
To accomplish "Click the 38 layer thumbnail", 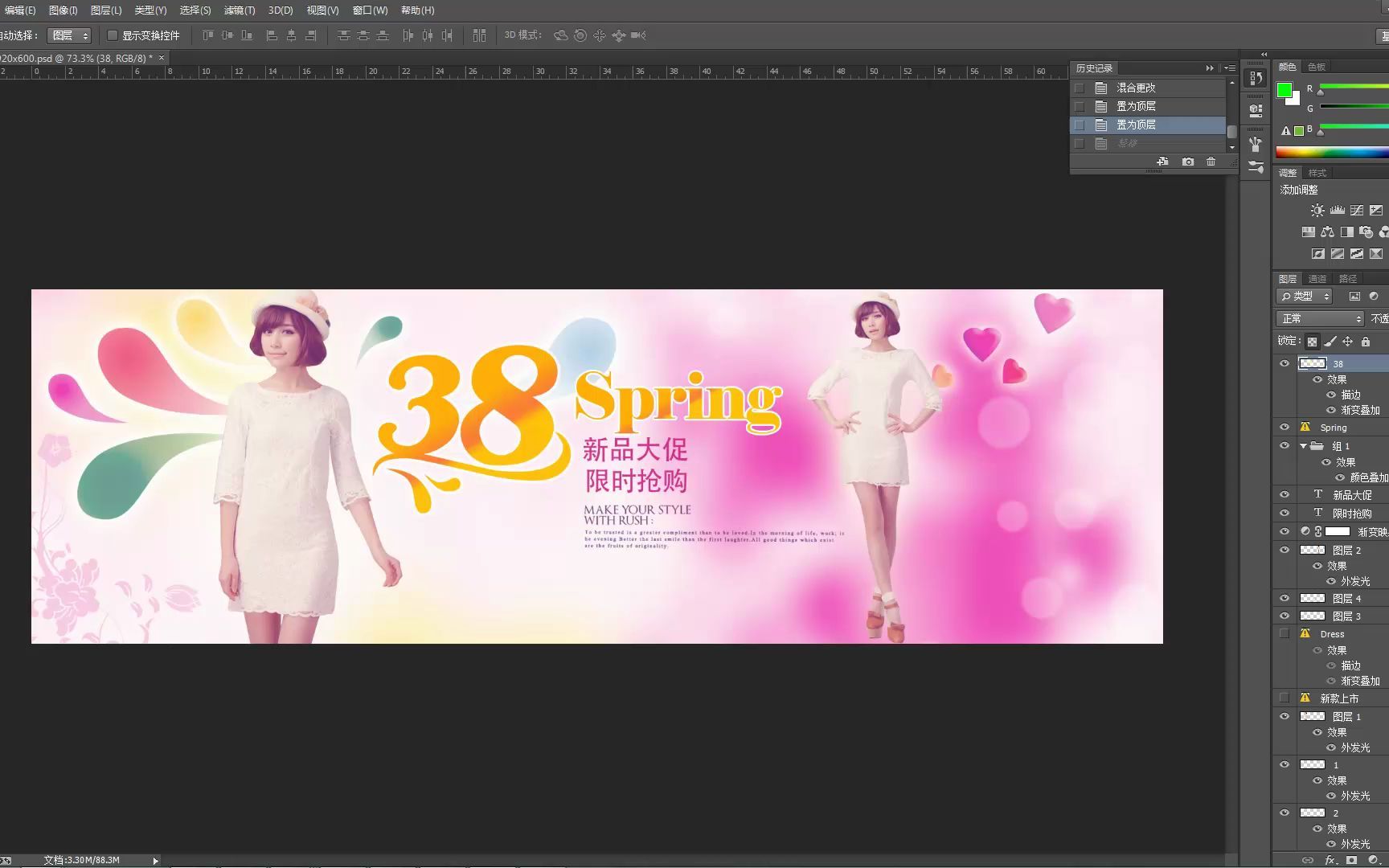I will [1313, 363].
